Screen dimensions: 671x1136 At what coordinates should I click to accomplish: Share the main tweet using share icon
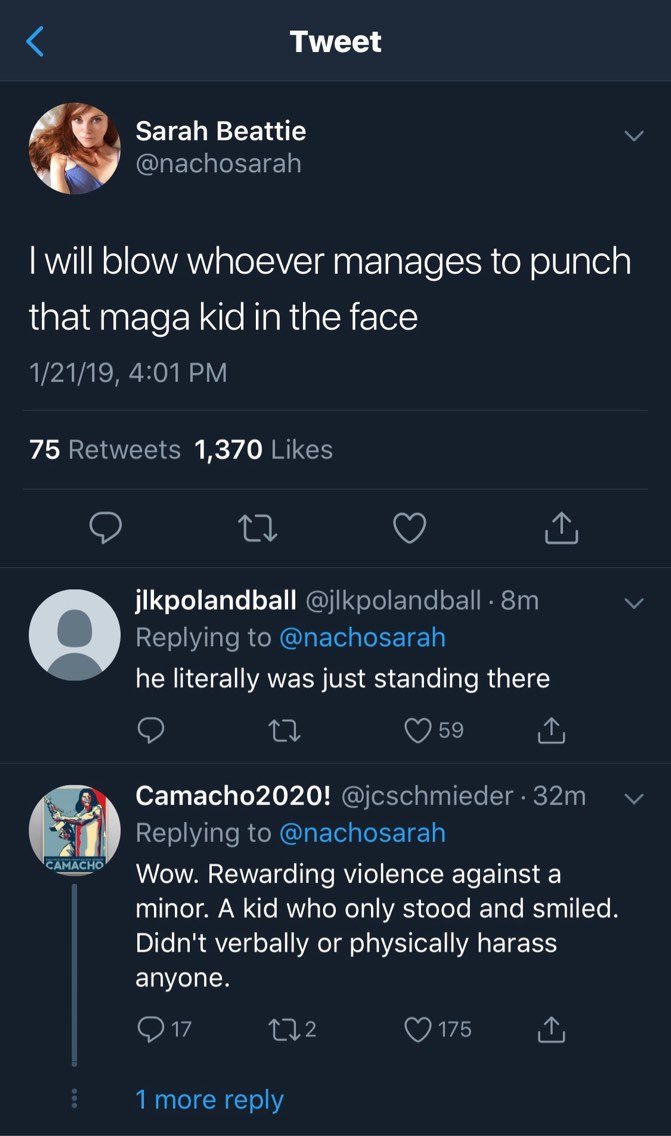point(562,527)
